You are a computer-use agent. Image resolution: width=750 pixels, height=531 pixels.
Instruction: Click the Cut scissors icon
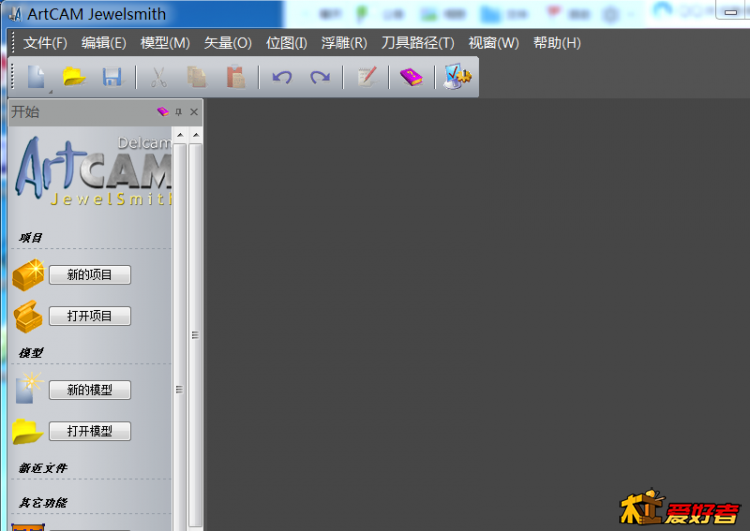pyautogui.click(x=158, y=77)
